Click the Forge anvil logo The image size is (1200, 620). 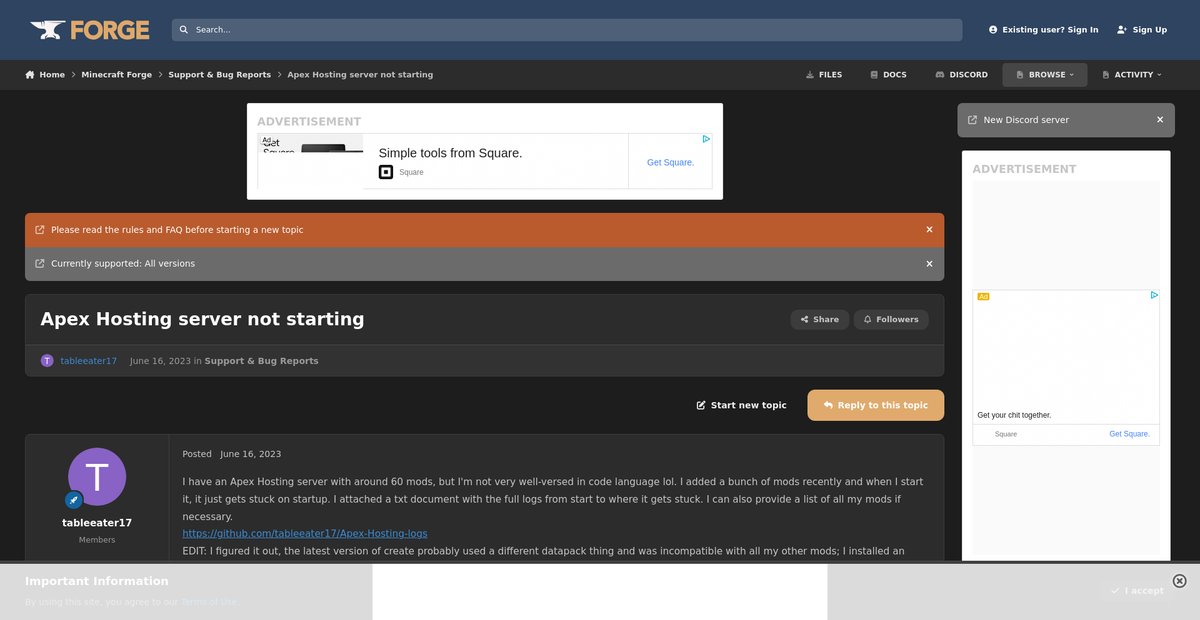(90, 30)
